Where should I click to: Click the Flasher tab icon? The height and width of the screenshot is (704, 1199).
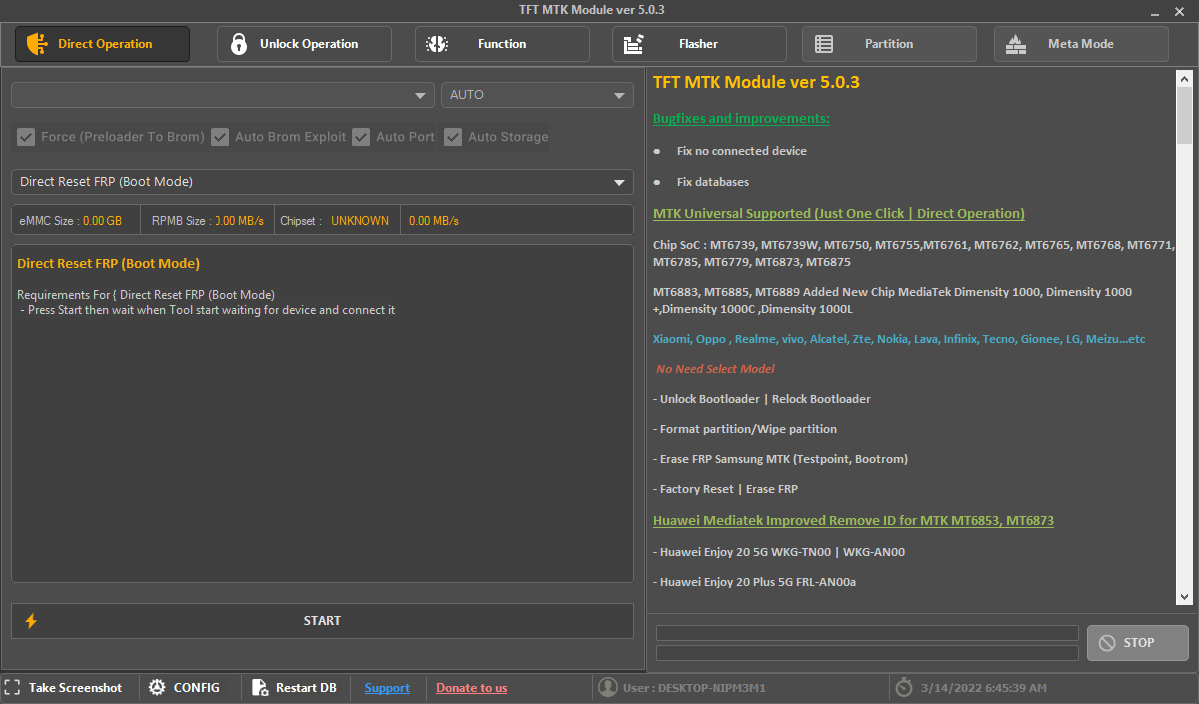pos(631,44)
